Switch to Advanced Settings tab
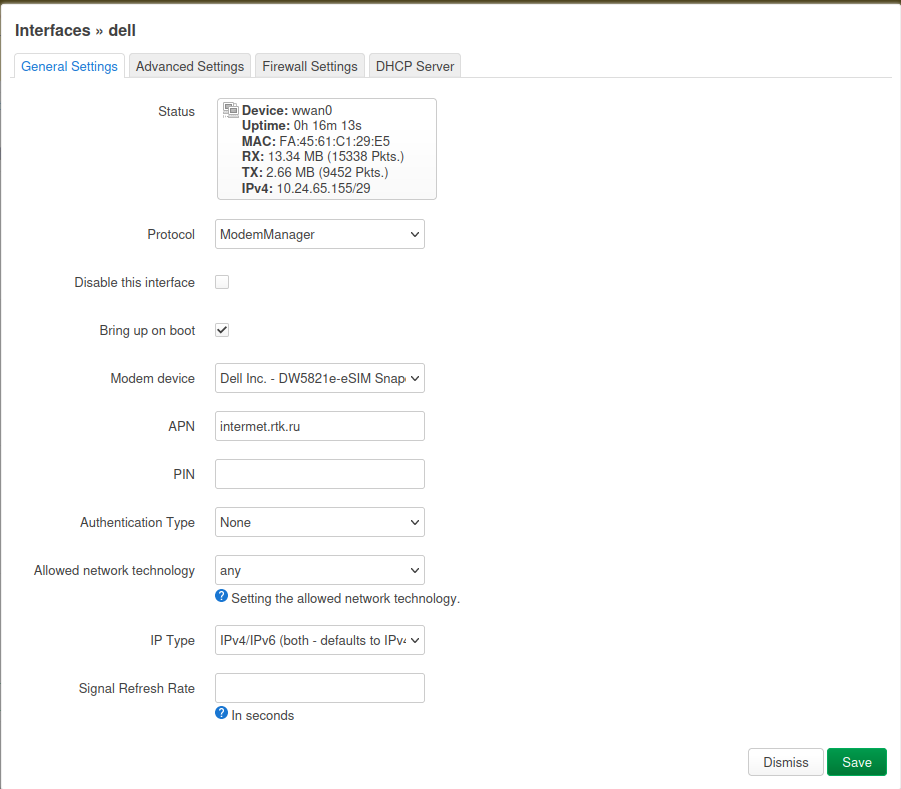 pos(190,66)
